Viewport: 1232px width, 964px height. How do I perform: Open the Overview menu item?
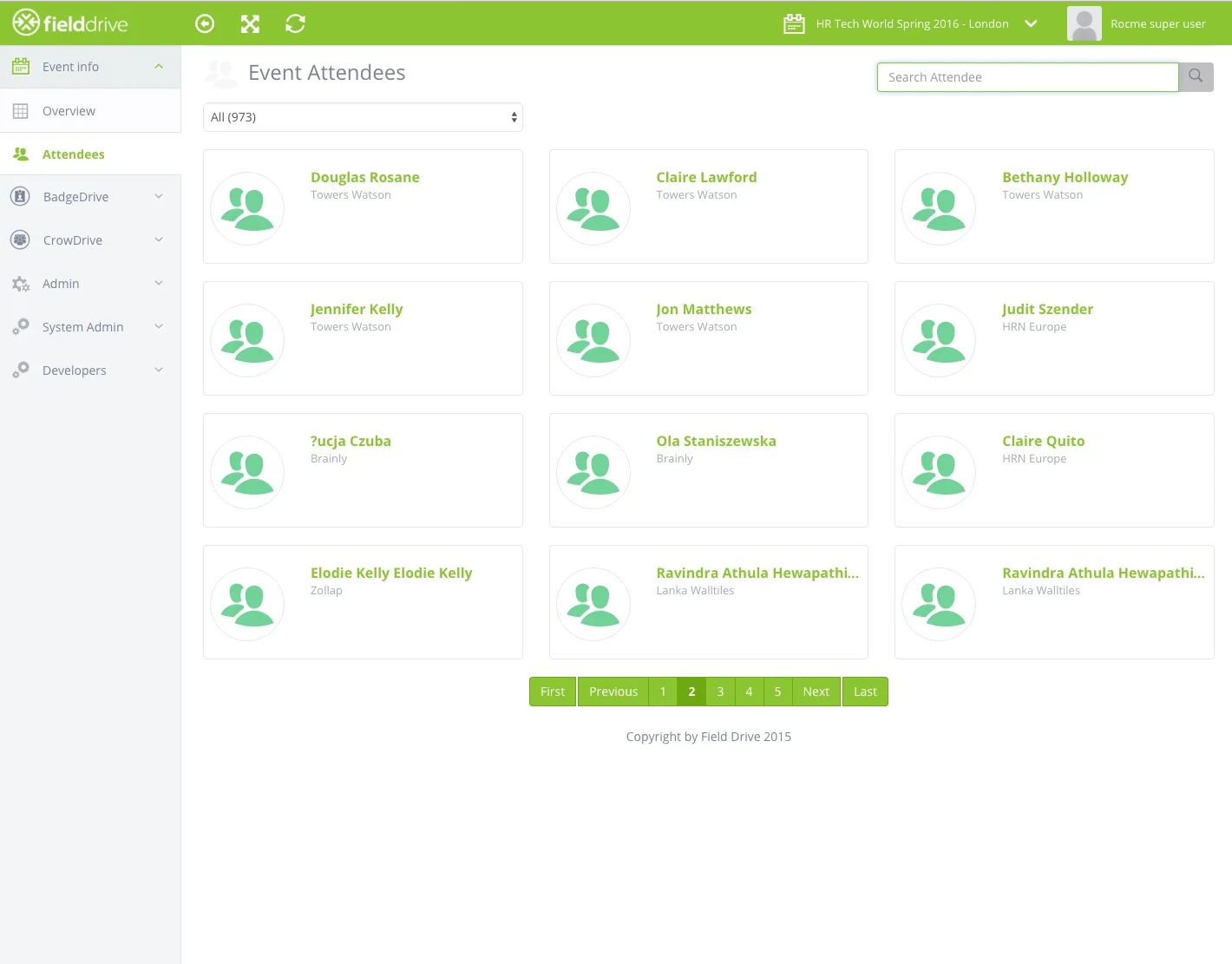[90, 111]
